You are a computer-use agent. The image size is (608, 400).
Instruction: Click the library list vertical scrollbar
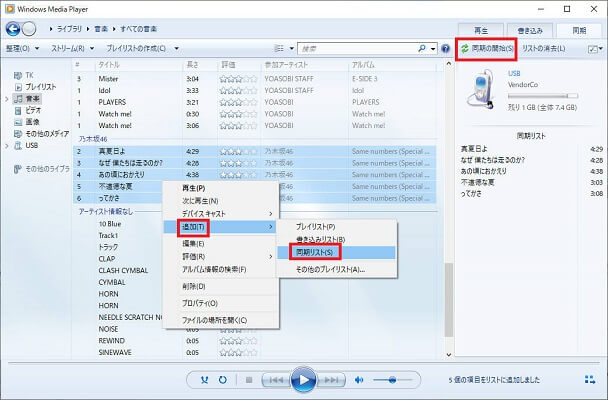[x=449, y=300]
